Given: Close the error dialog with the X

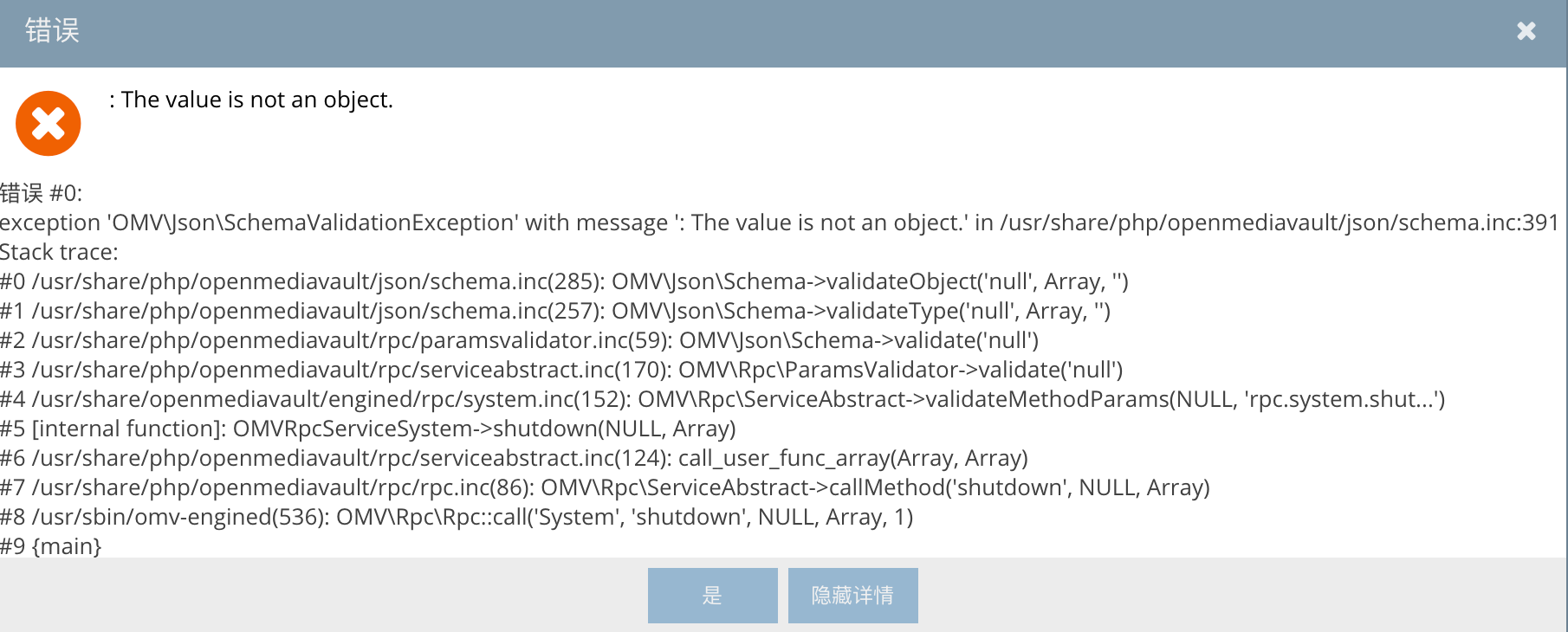Looking at the screenshot, I should coord(1526,31).
